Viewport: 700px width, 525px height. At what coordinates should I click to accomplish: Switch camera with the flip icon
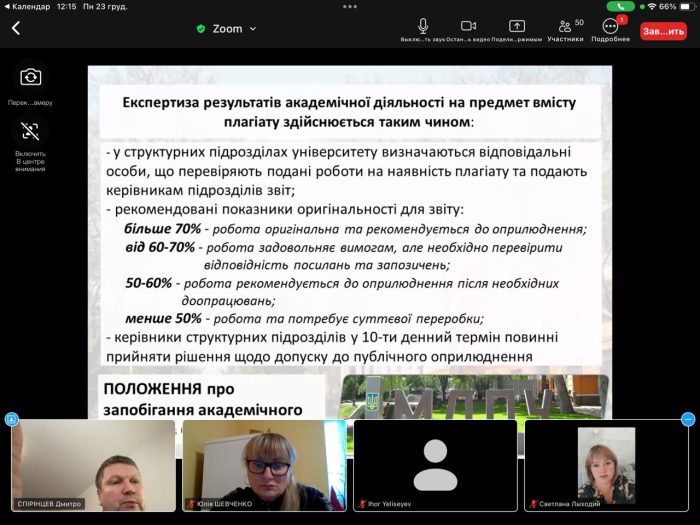[31, 78]
